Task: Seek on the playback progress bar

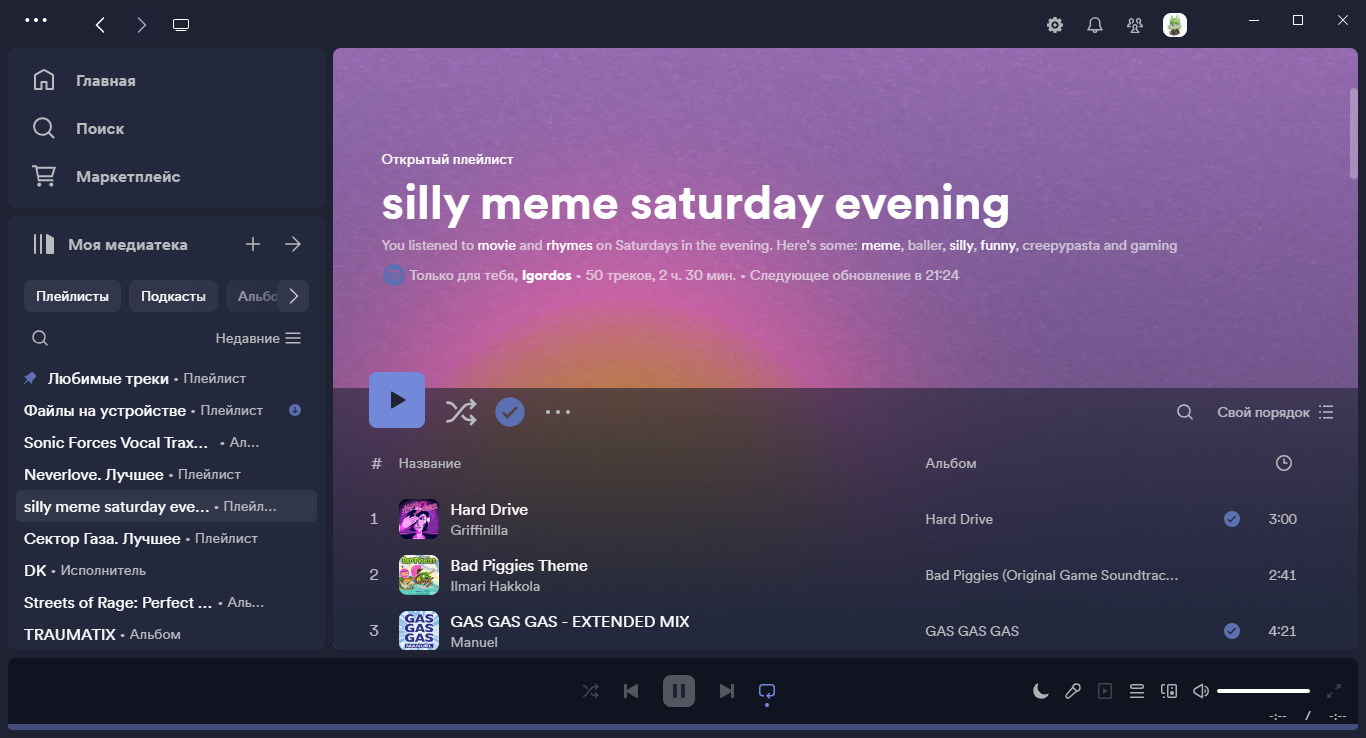Action: [683, 727]
